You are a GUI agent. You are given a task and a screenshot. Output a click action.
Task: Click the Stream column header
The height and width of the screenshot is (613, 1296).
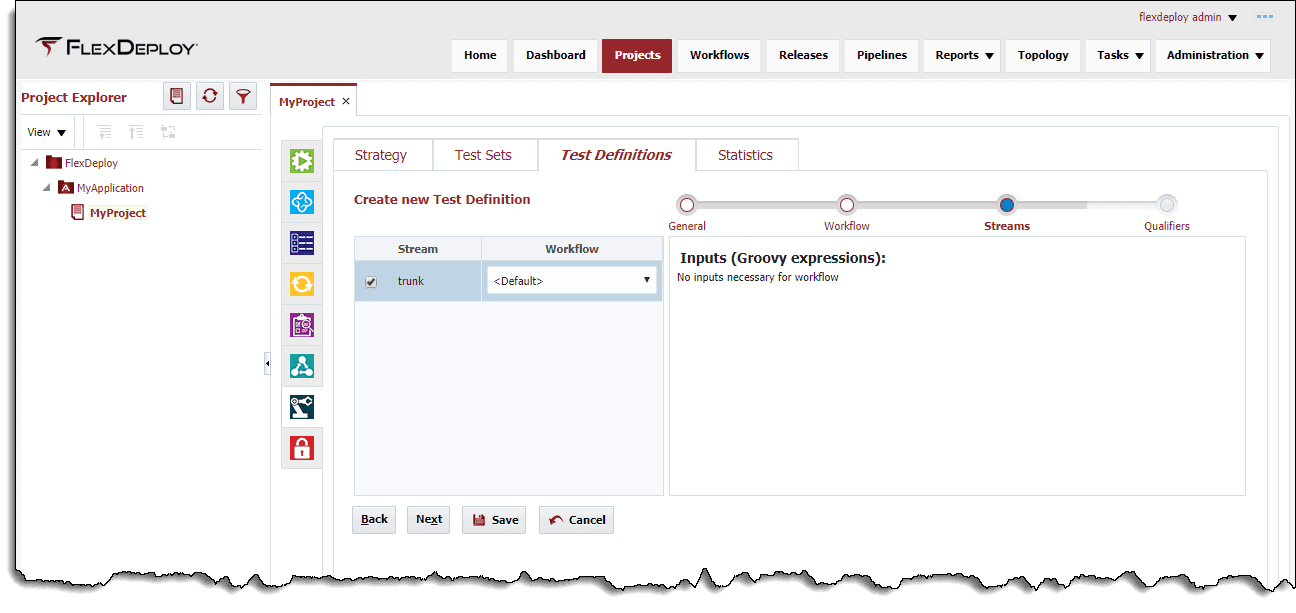pyautogui.click(x=418, y=249)
